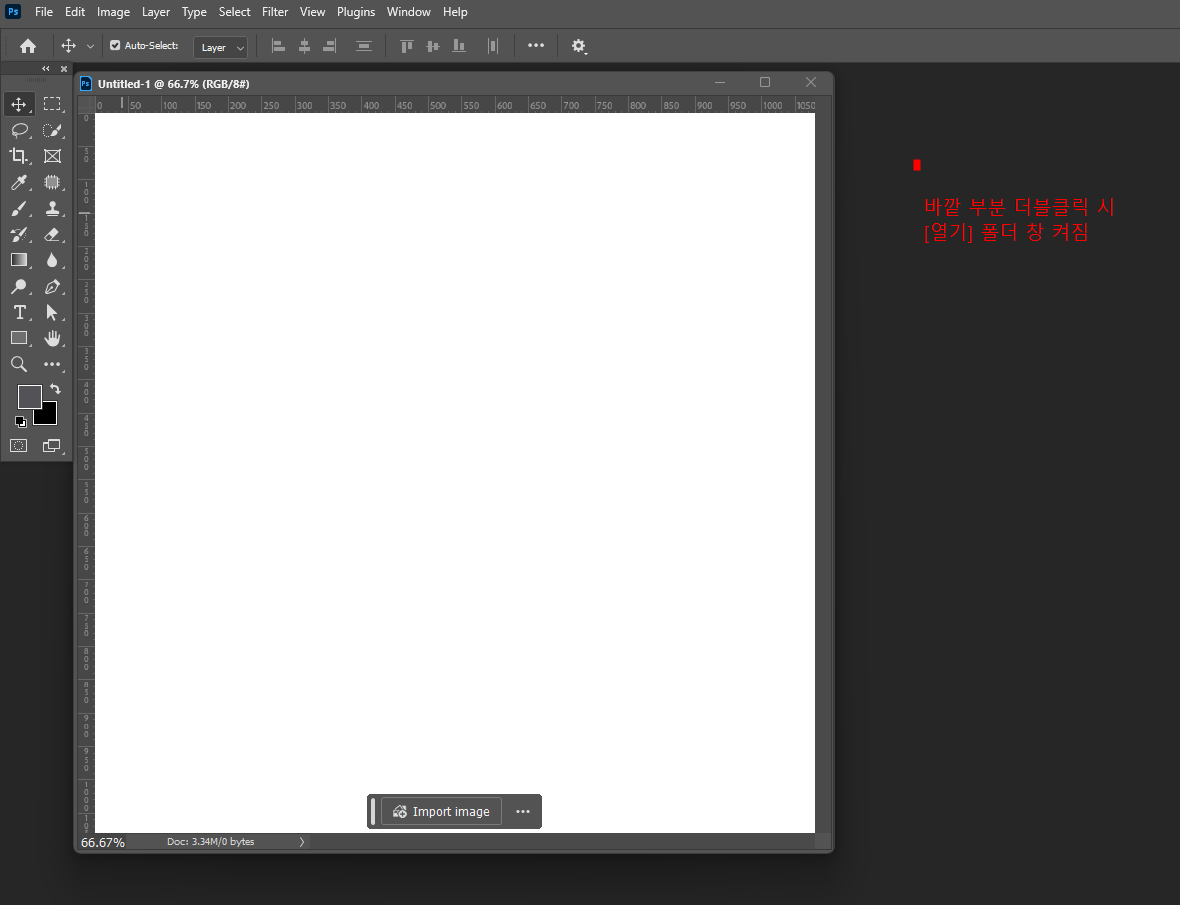The height and width of the screenshot is (905, 1180).
Task: Open the Edit menu
Action: point(75,12)
